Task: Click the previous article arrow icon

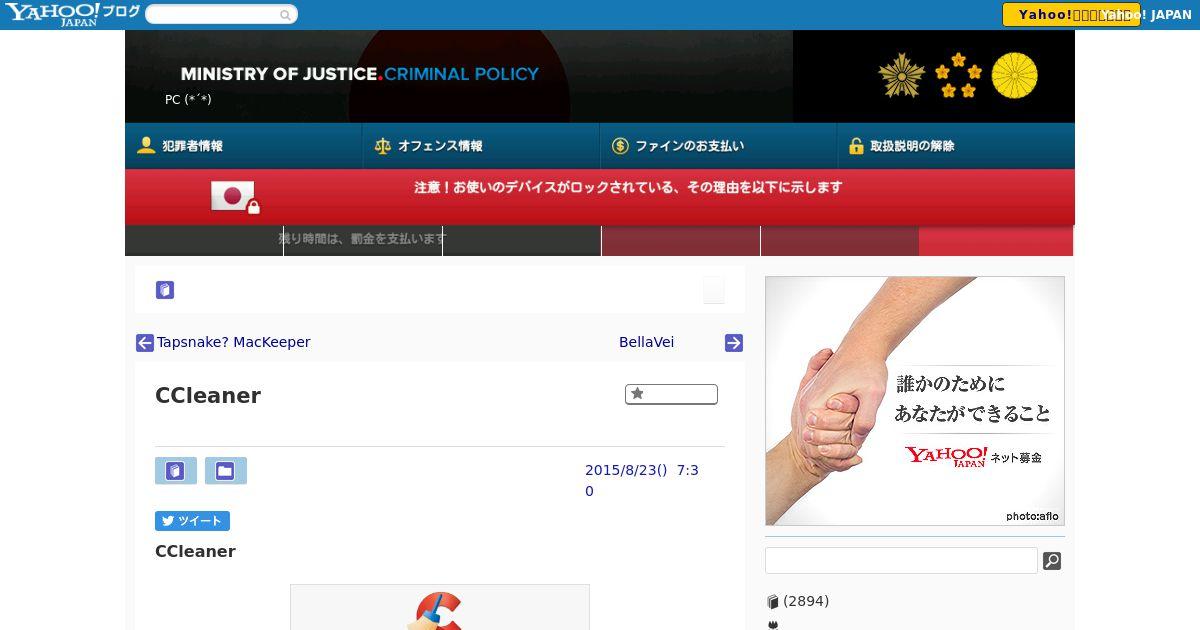Action: [x=145, y=343]
